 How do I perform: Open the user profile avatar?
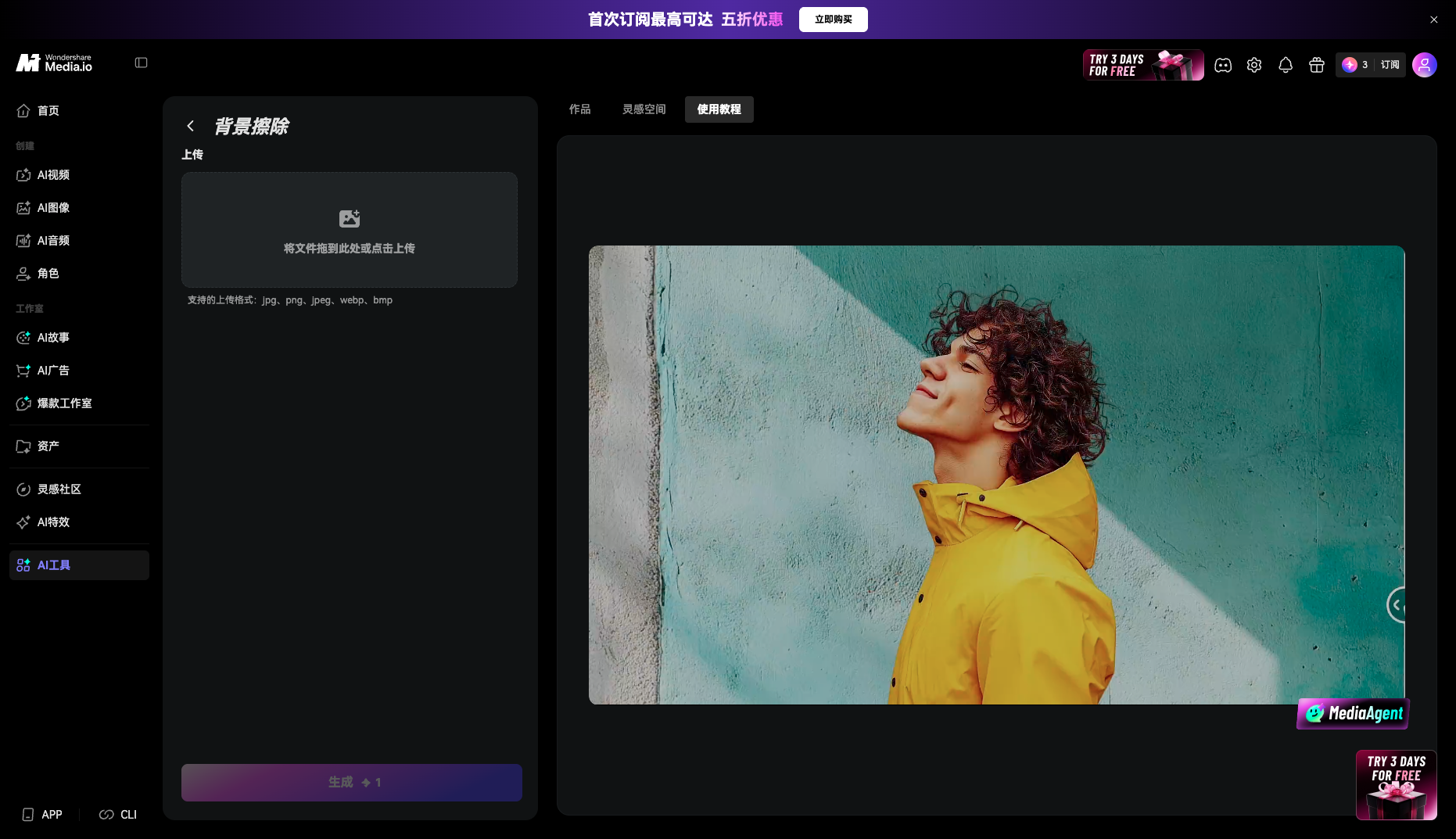tap(1425, 65)
